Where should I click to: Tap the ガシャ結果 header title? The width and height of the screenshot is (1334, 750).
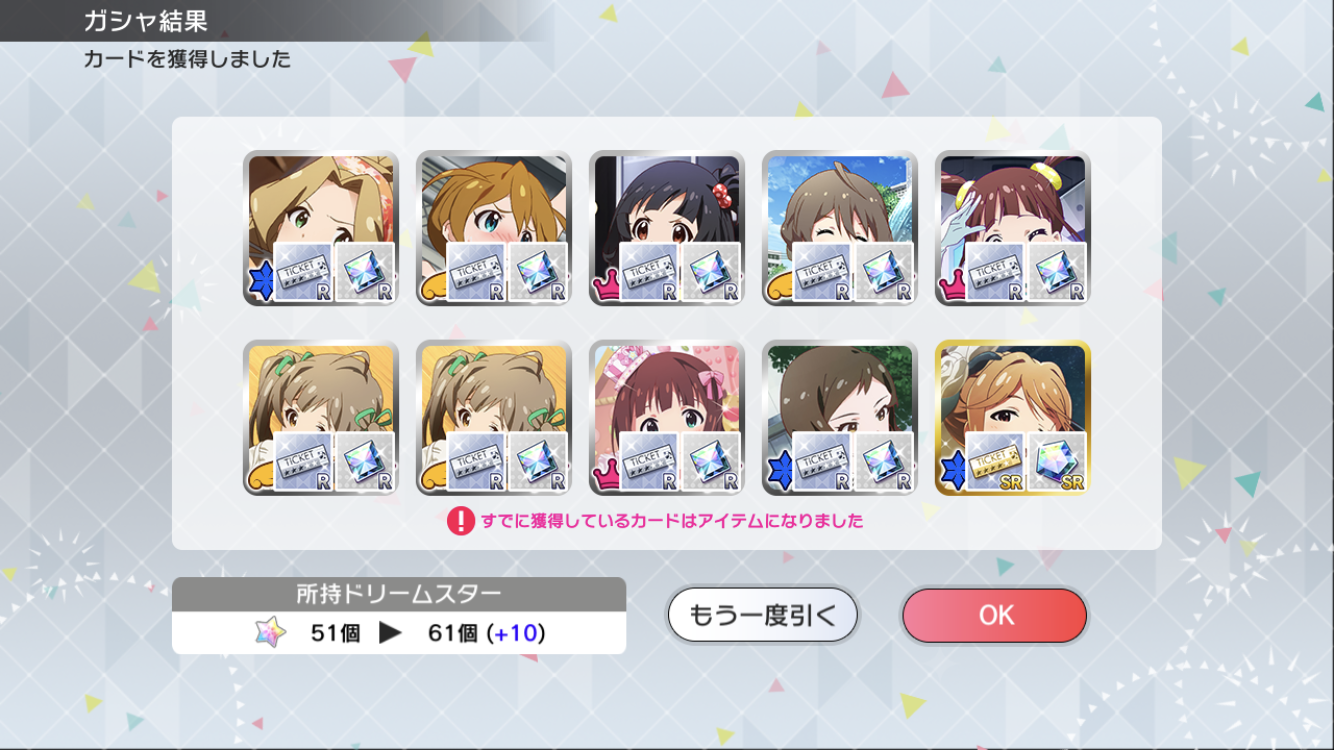[146, 21]
